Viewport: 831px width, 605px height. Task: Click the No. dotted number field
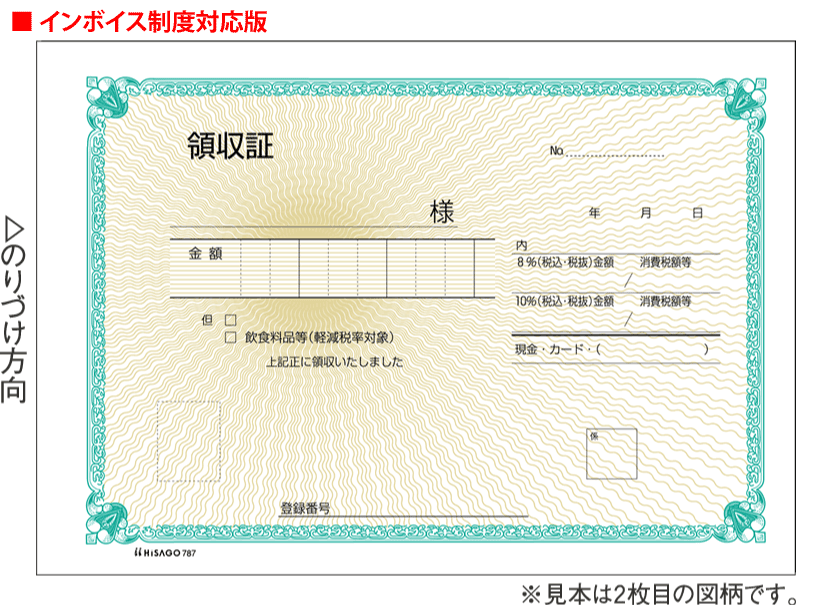(x=616, y=152)
